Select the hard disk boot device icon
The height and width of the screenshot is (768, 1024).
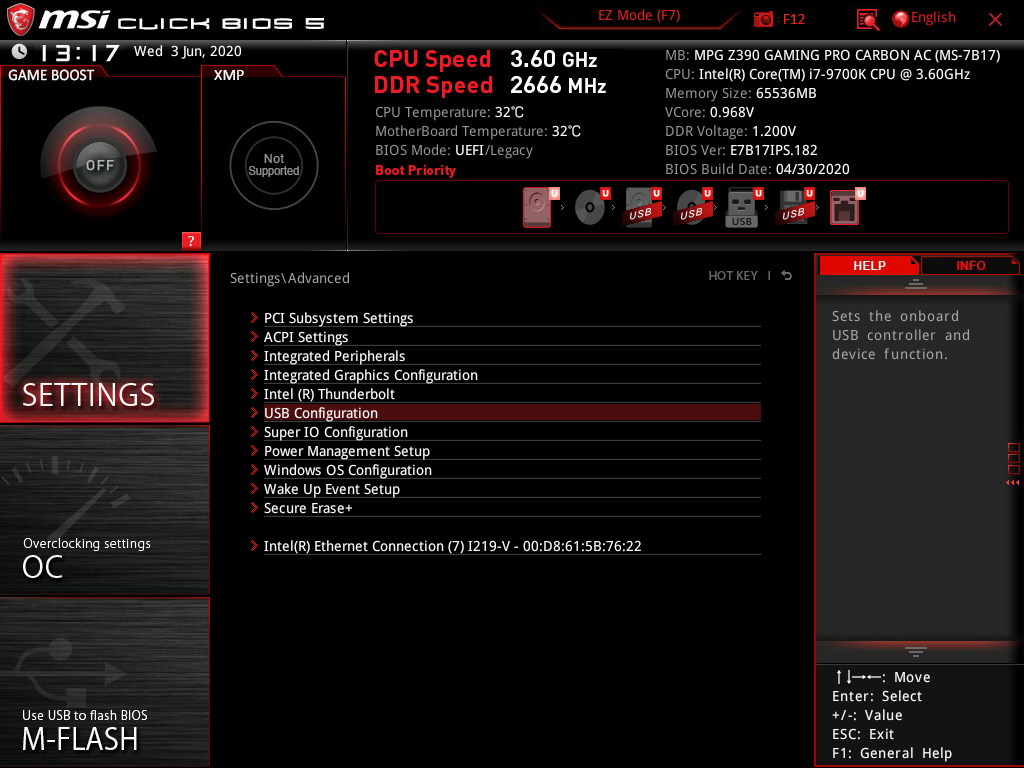537,208
